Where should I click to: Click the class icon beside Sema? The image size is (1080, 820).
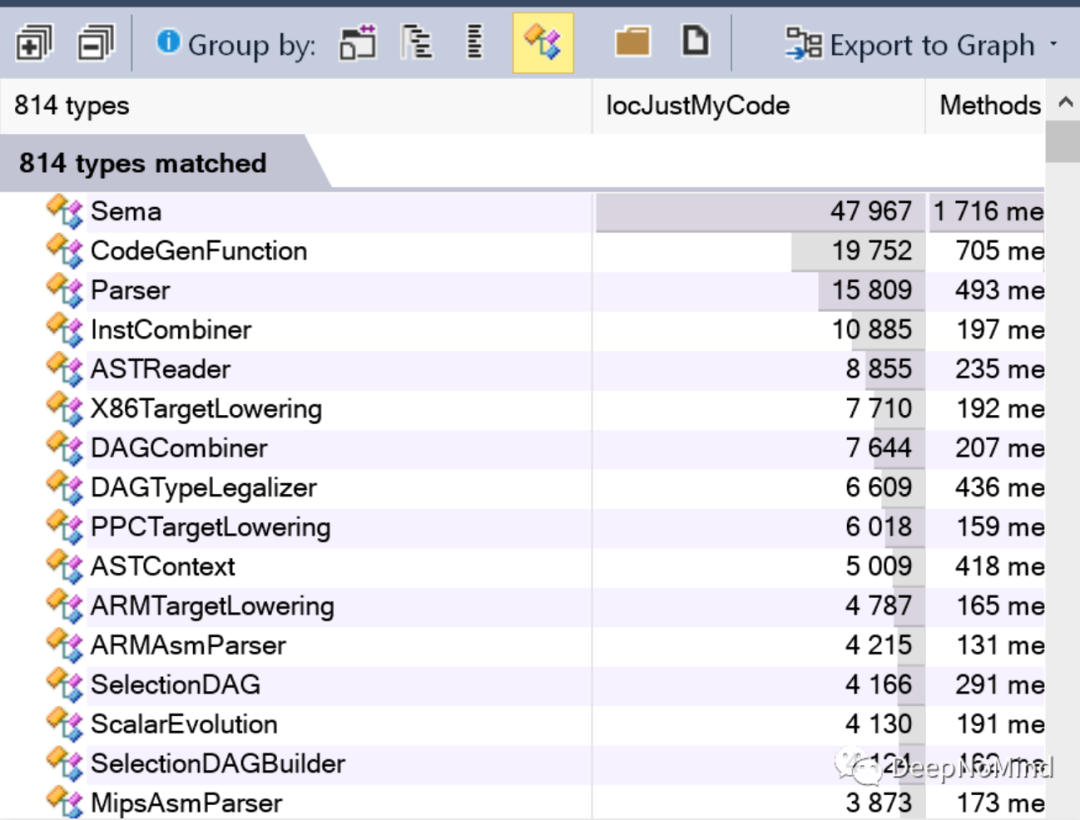pos(64,211)
